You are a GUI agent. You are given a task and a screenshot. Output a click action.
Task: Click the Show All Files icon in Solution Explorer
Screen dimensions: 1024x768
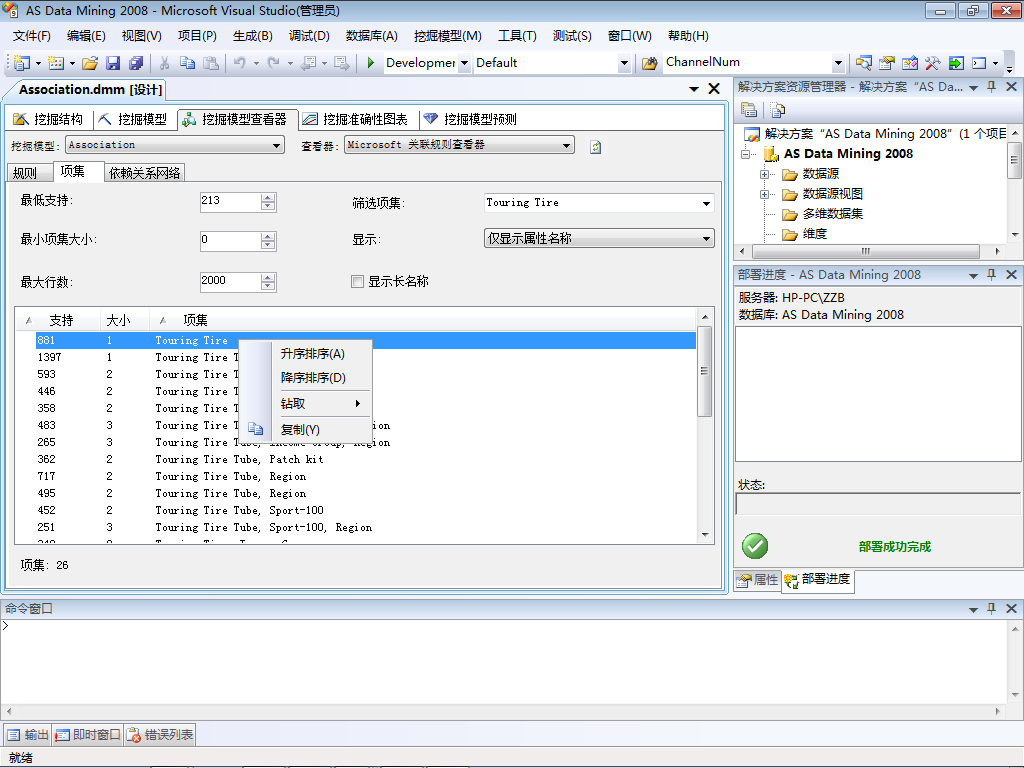(x=777, y=110)
